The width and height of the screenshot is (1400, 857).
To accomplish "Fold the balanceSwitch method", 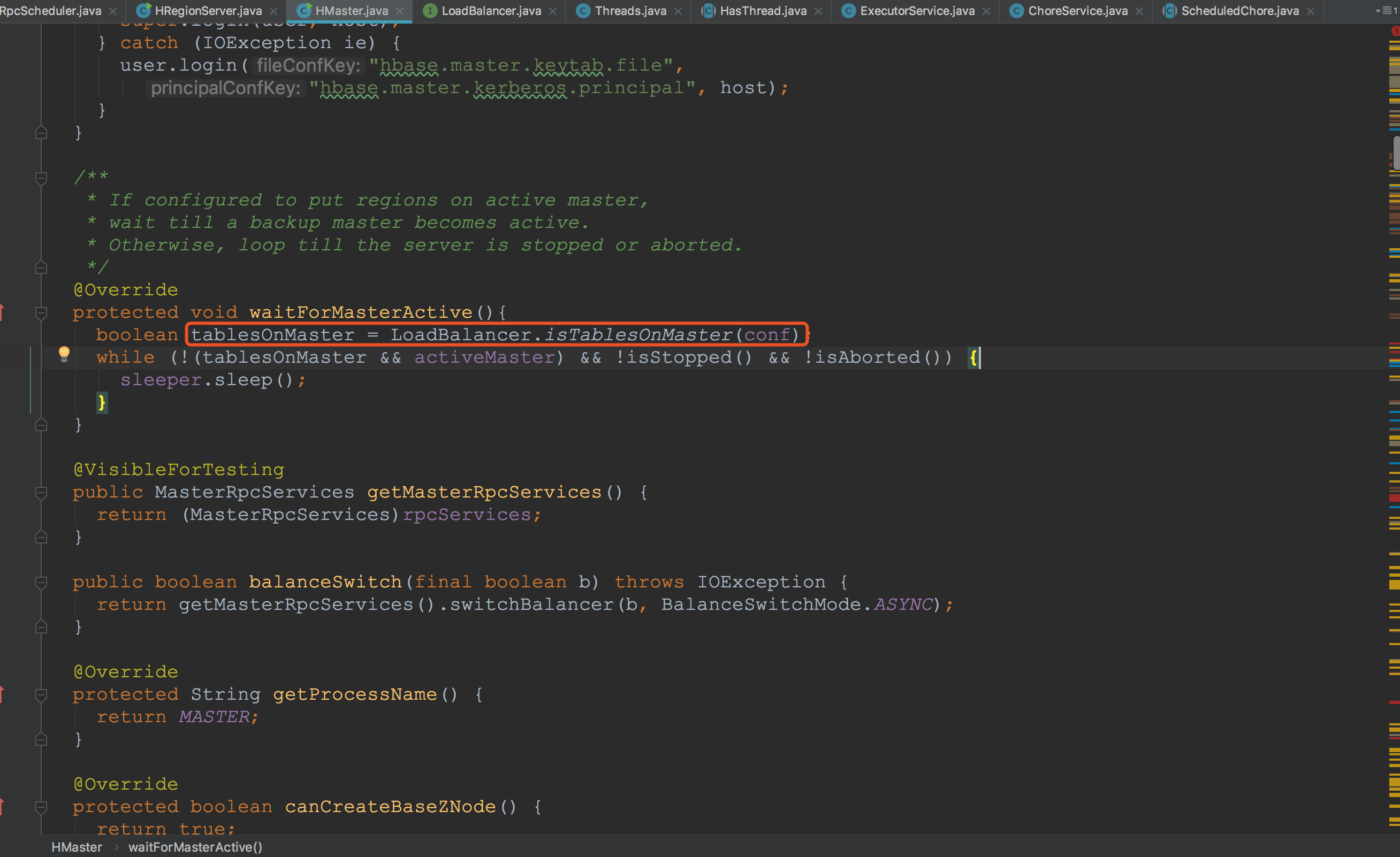I will point(41,582).
